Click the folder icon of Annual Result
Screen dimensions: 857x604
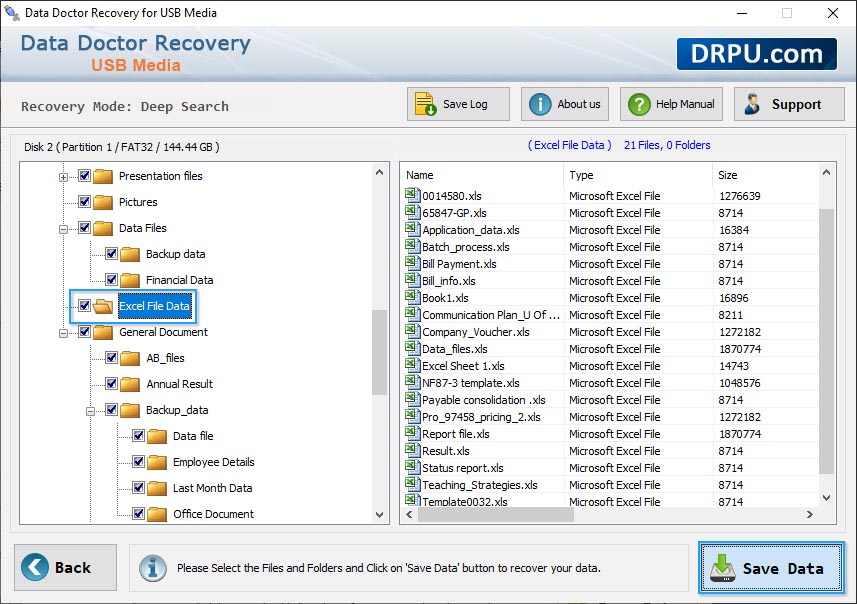pyautogui.click(x=130, y=384)
